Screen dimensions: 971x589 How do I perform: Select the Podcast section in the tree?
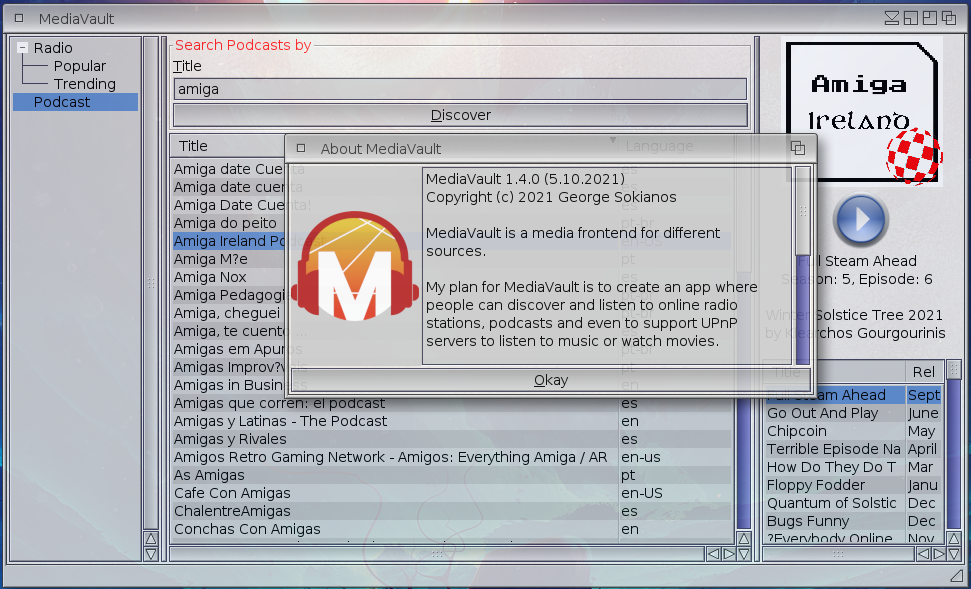tap(75, 102)
